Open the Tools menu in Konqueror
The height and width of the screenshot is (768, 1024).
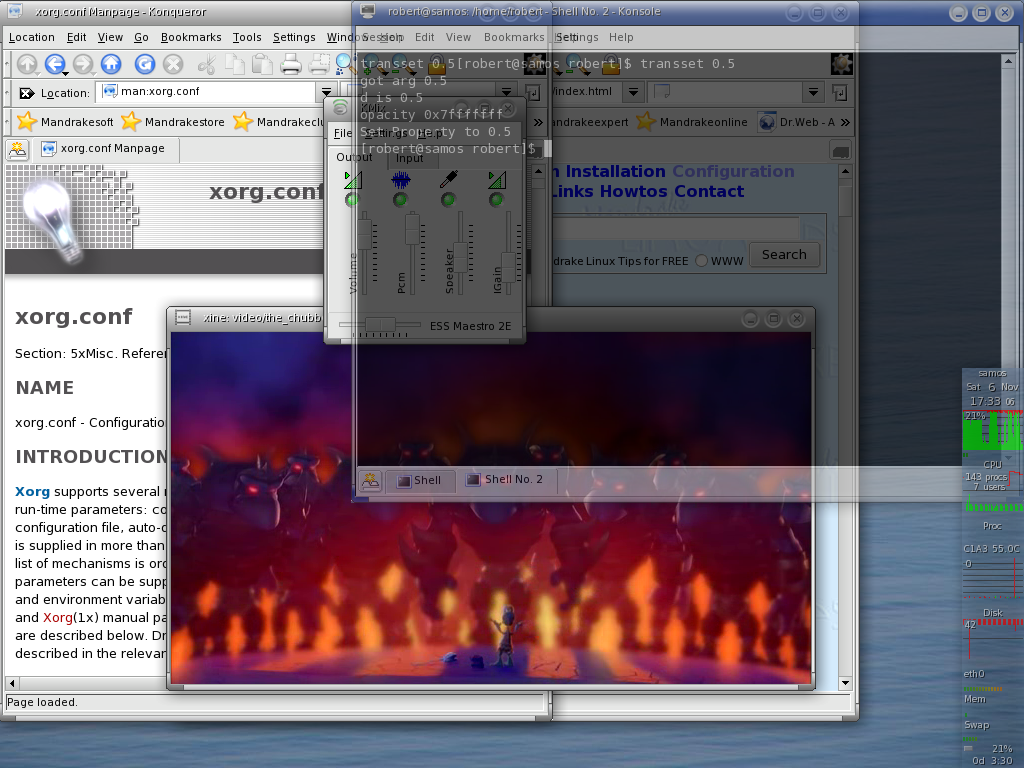coord(247,37)
